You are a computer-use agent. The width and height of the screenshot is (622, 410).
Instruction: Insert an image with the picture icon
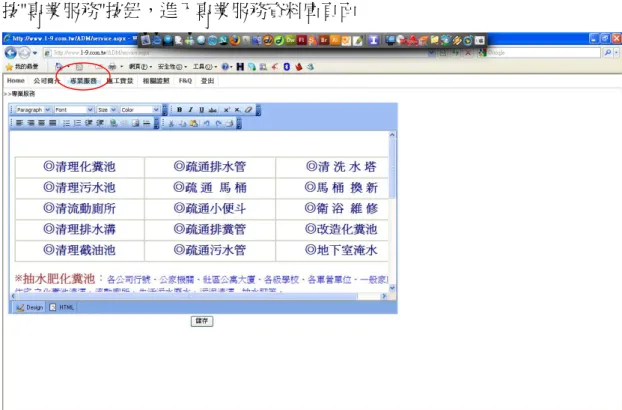(135, 123)
